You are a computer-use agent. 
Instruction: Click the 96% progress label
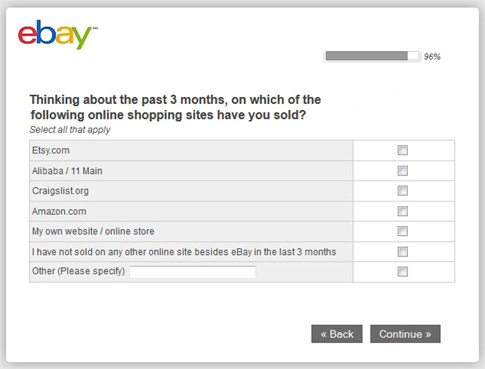pyautogui.click(x=432, y=57)
